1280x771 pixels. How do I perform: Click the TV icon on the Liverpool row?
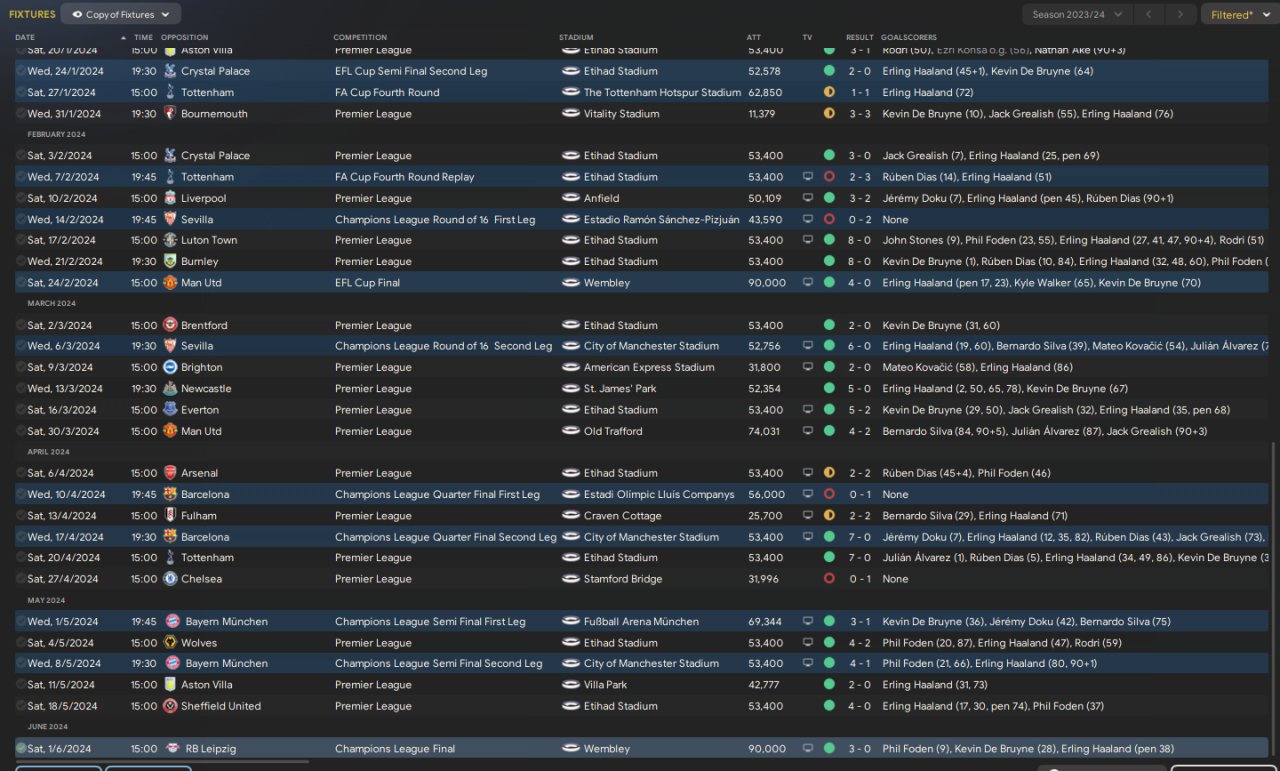(808, 198)
